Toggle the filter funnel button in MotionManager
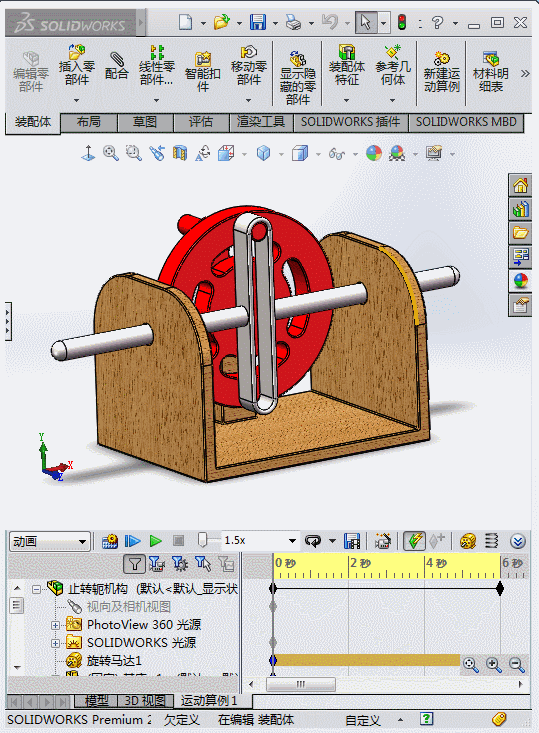The image size is (539, 733). (135, 564)
